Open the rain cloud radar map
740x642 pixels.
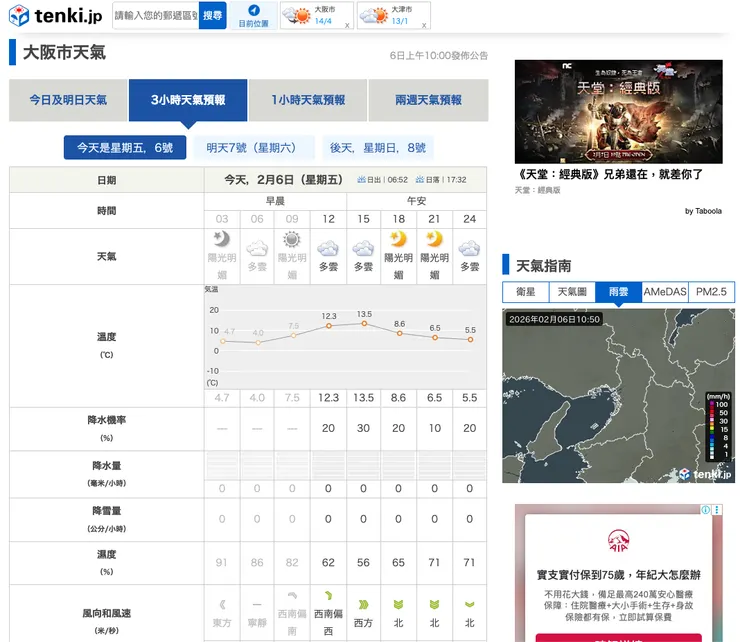click(x=618, y=396)
